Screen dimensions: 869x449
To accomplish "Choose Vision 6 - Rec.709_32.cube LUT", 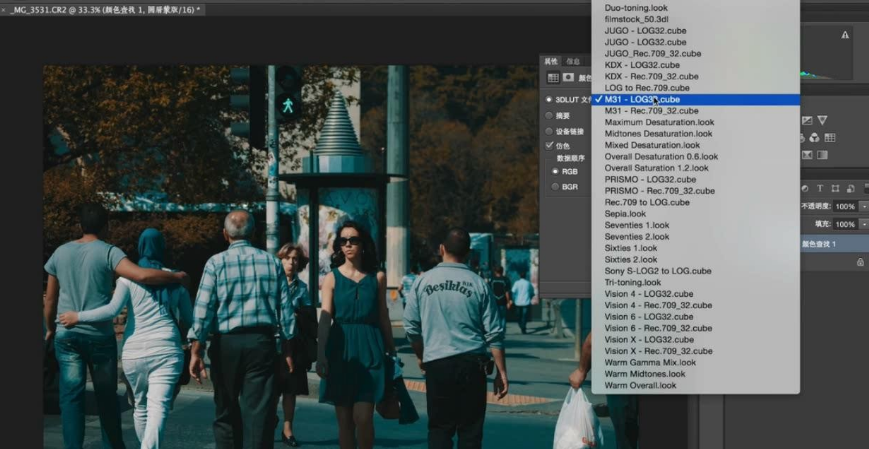I will pyautogui.click(x=696, y=328).
